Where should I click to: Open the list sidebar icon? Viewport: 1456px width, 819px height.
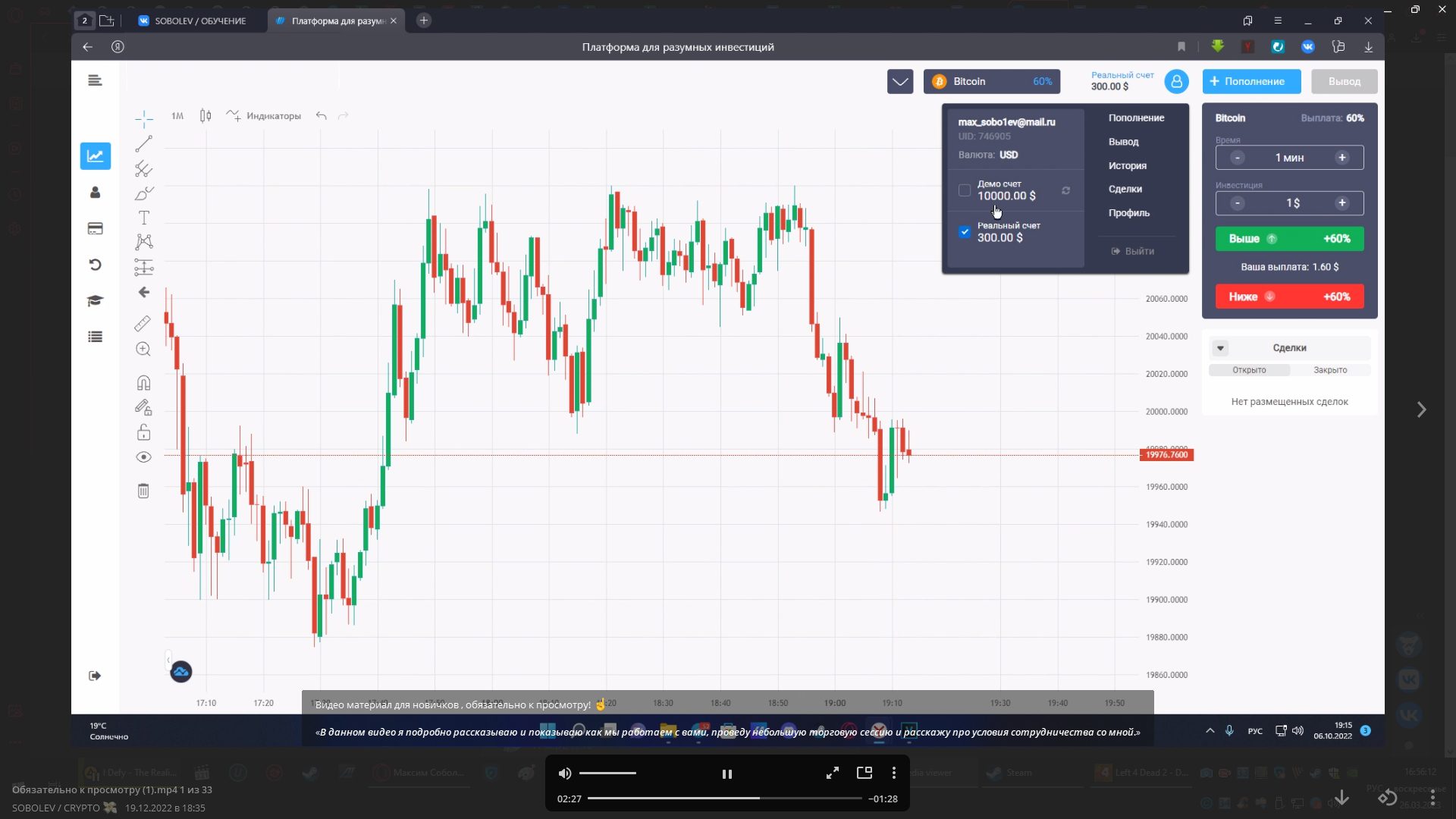click(x=95, y=337)
